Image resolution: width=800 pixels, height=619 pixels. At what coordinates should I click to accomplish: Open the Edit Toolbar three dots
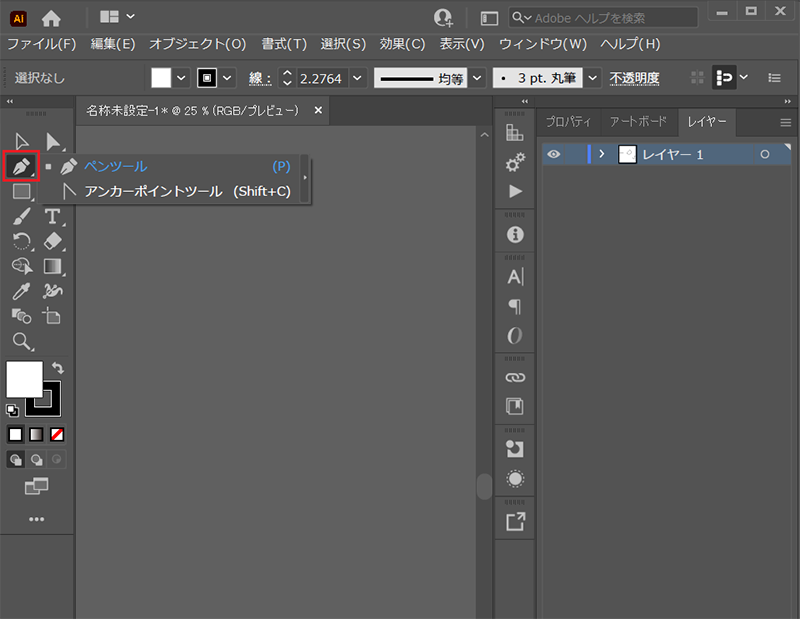[x=36, y=519]
